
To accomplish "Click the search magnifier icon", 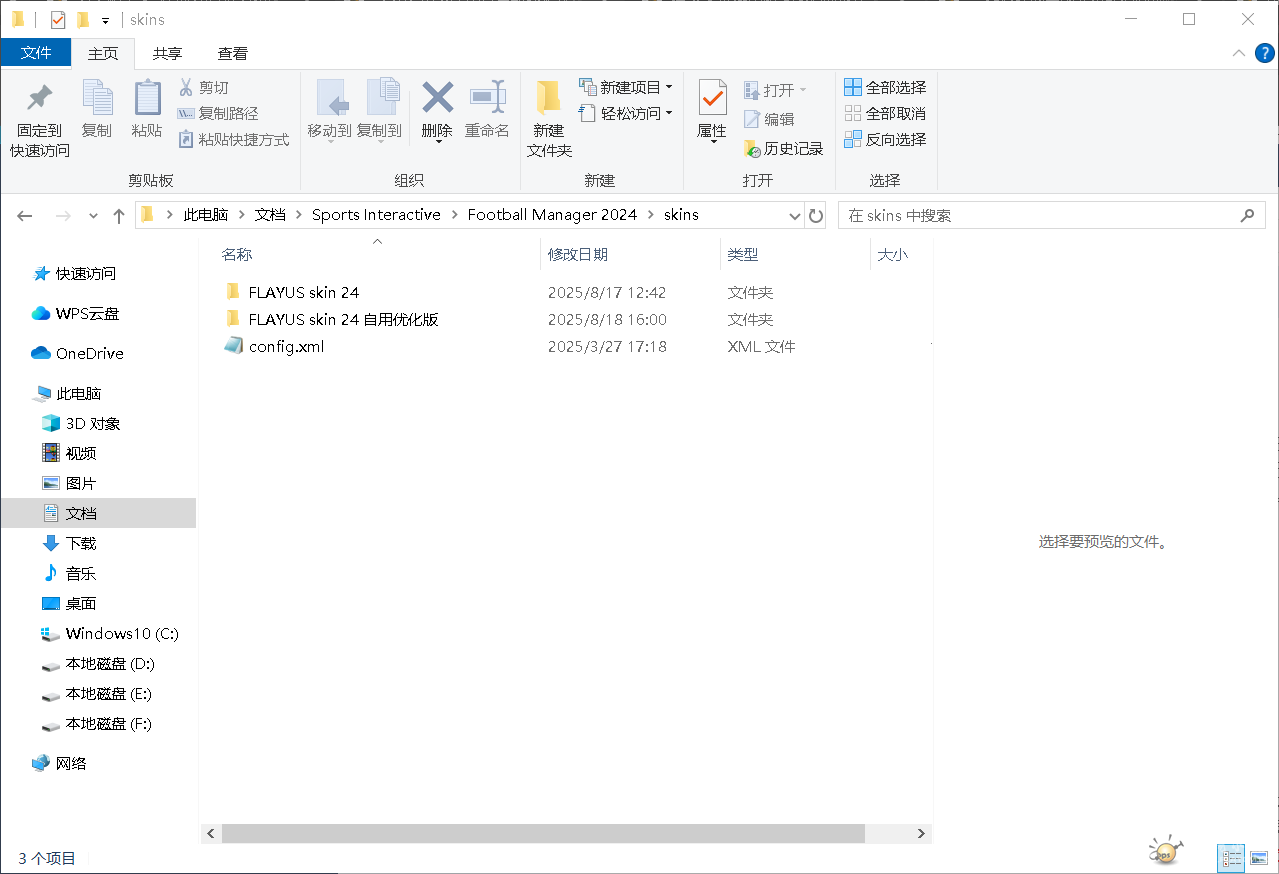I will 1247,215.
